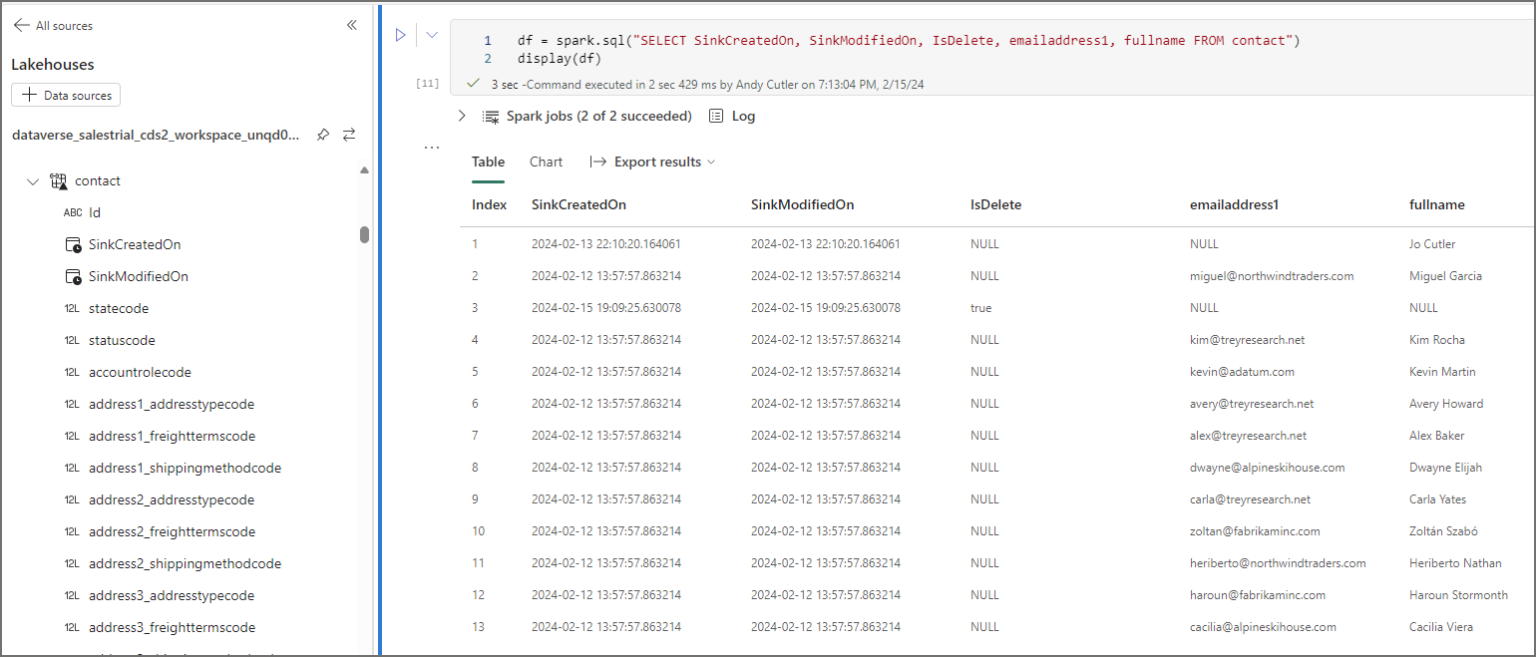Run the notebook cell with the play icon

[401, 34]
